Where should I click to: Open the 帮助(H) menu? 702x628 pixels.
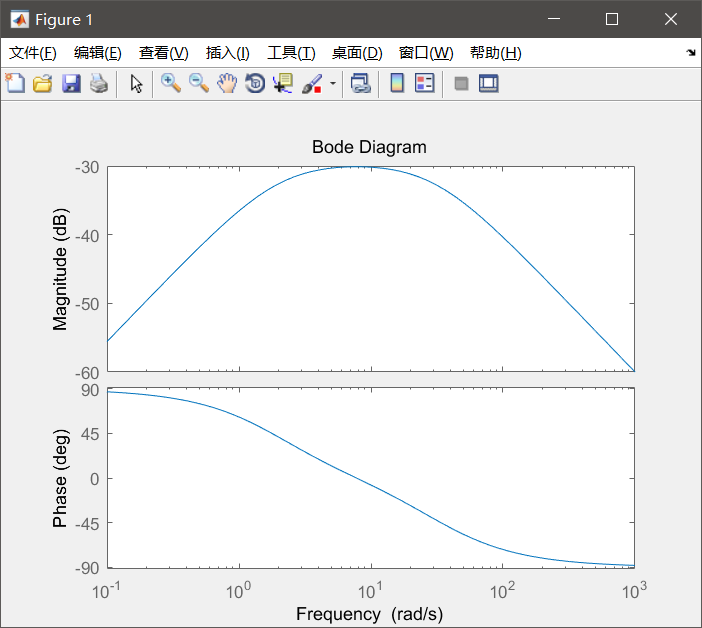pos(496,53)
